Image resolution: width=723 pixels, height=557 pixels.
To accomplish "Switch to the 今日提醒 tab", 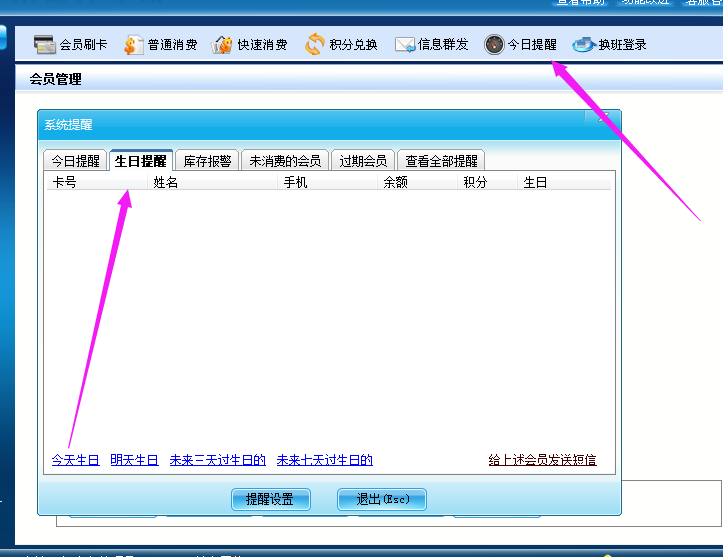I will [x=76, y=161].
